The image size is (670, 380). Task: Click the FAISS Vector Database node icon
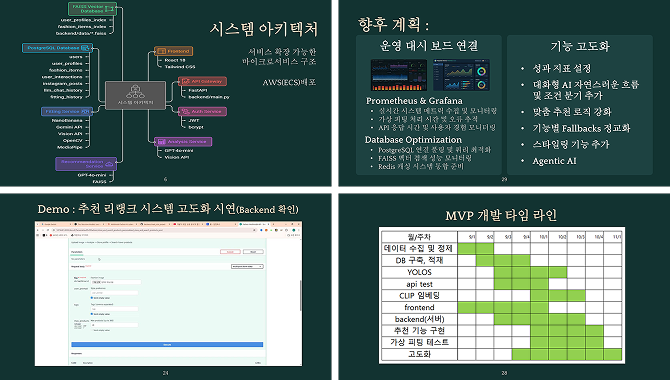point(109,8)
